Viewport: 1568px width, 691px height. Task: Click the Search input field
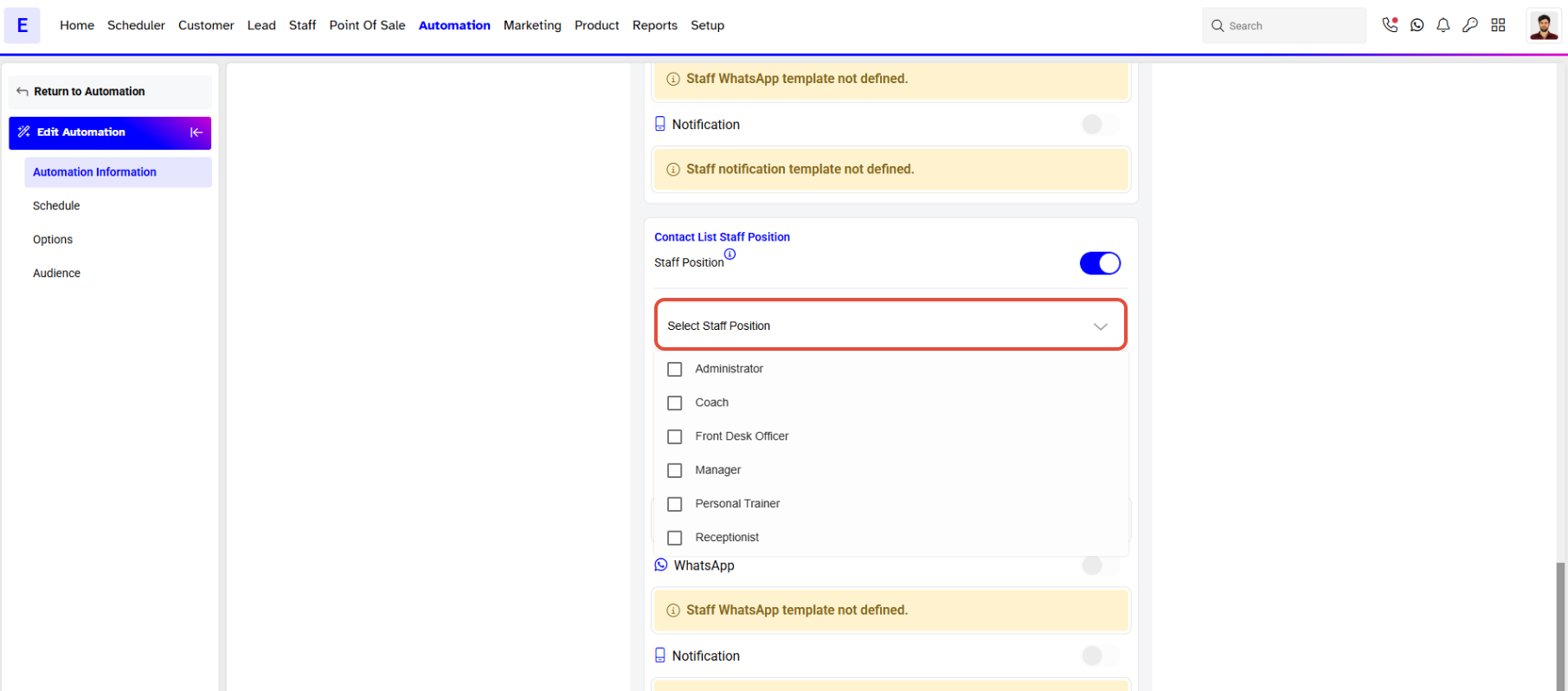[x=1284, y=26]
